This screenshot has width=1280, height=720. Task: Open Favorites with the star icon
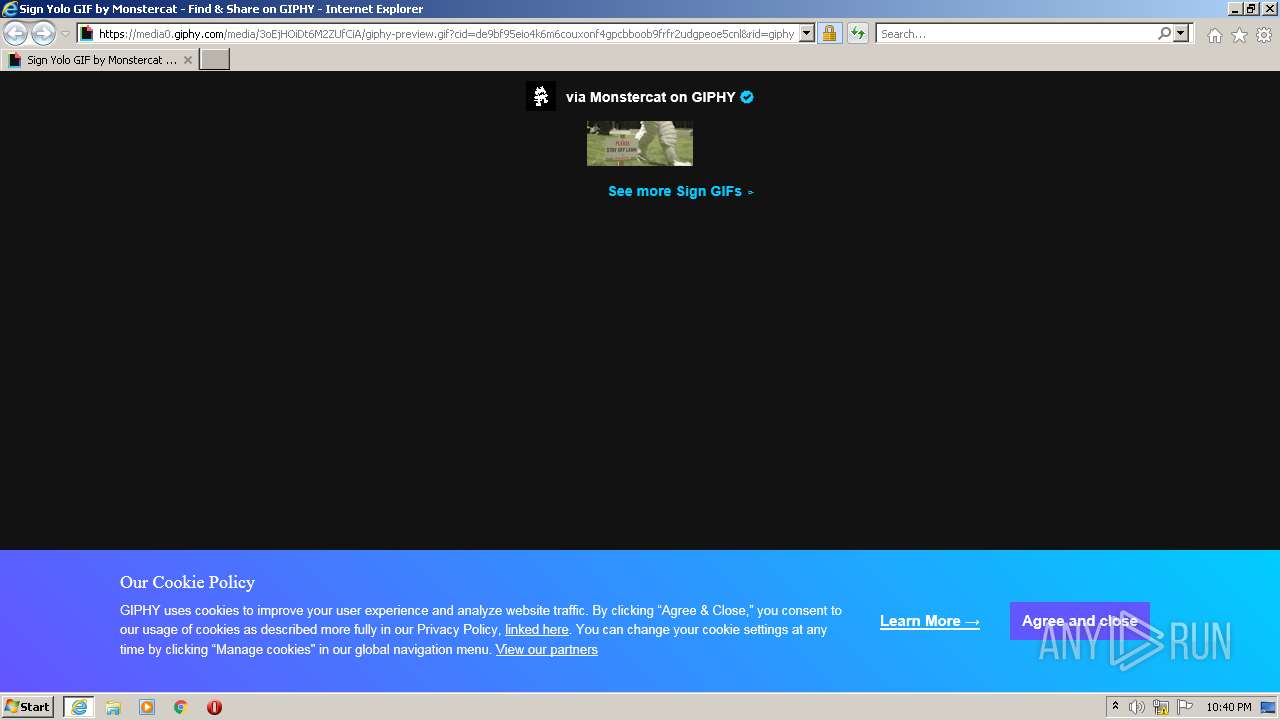point(1239,35)
